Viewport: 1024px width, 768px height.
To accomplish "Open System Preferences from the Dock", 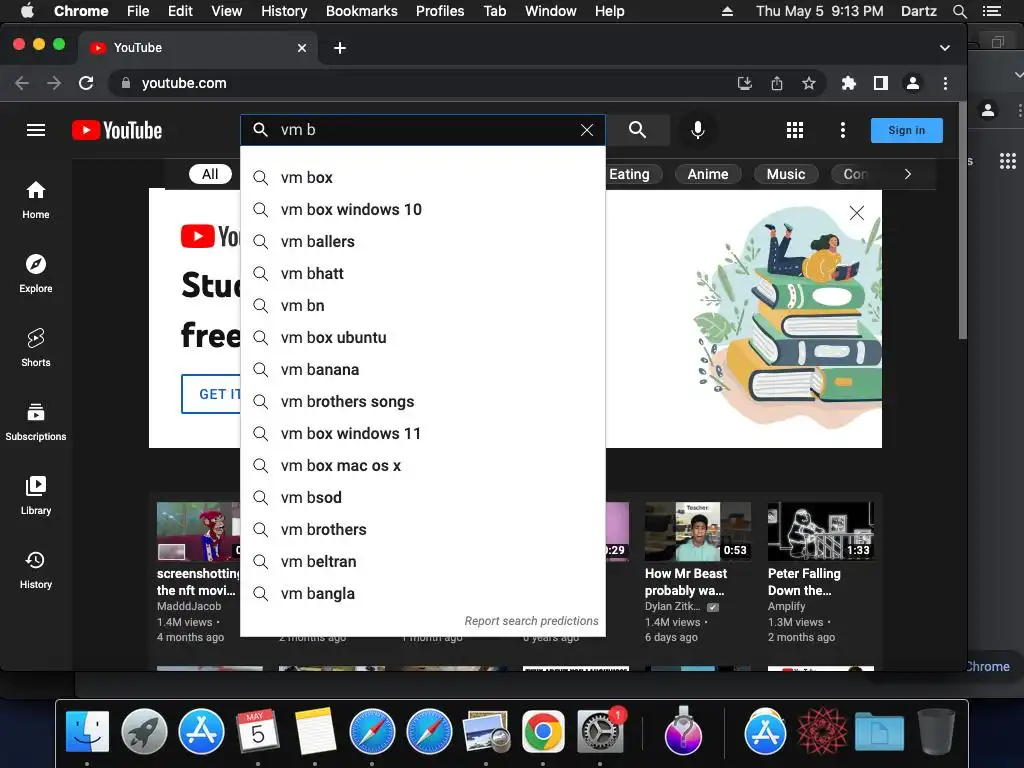I will [x=600, y=732].
